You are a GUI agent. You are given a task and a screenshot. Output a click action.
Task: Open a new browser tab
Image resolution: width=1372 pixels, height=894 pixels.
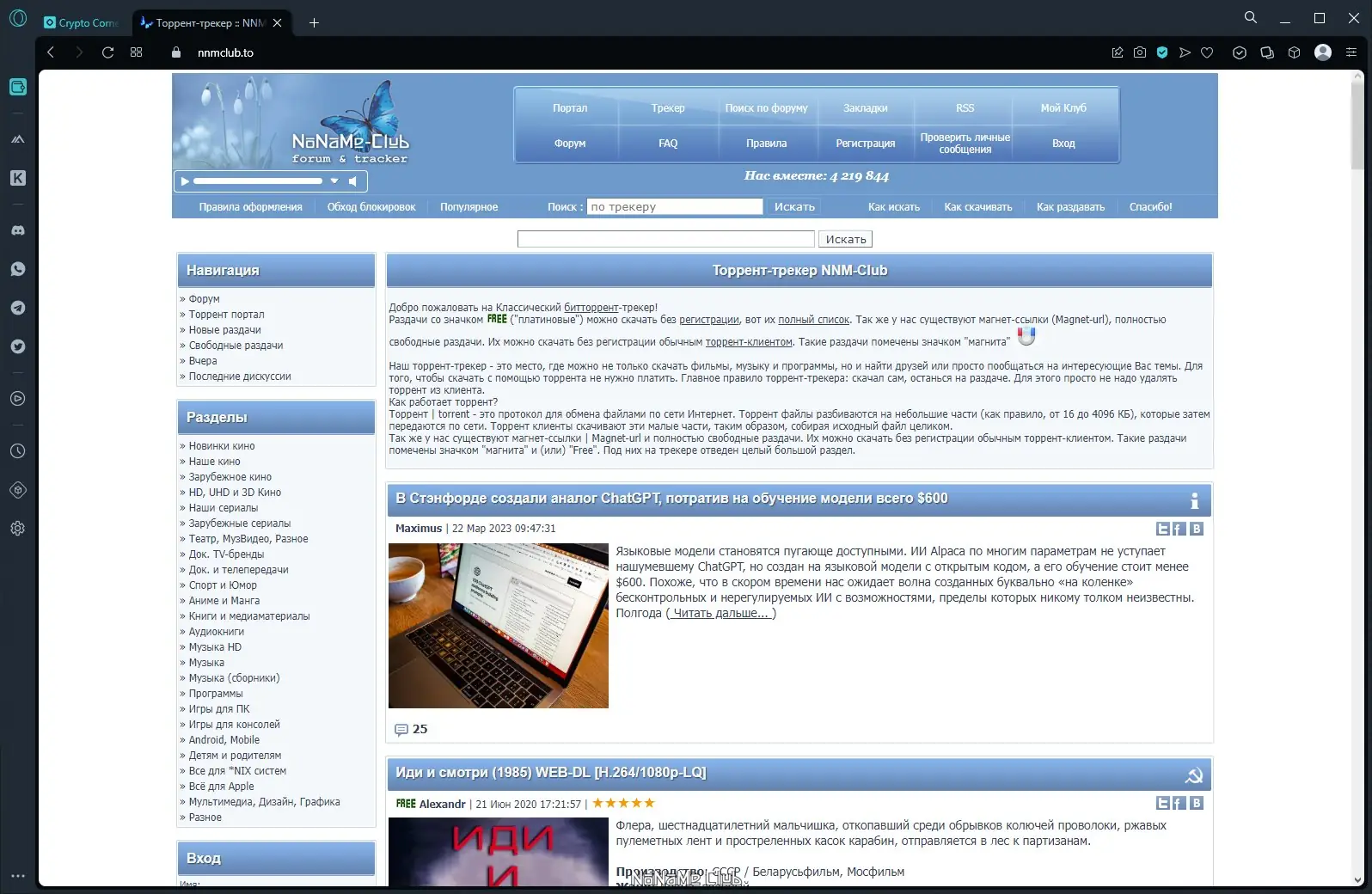(x=314, y=23)
